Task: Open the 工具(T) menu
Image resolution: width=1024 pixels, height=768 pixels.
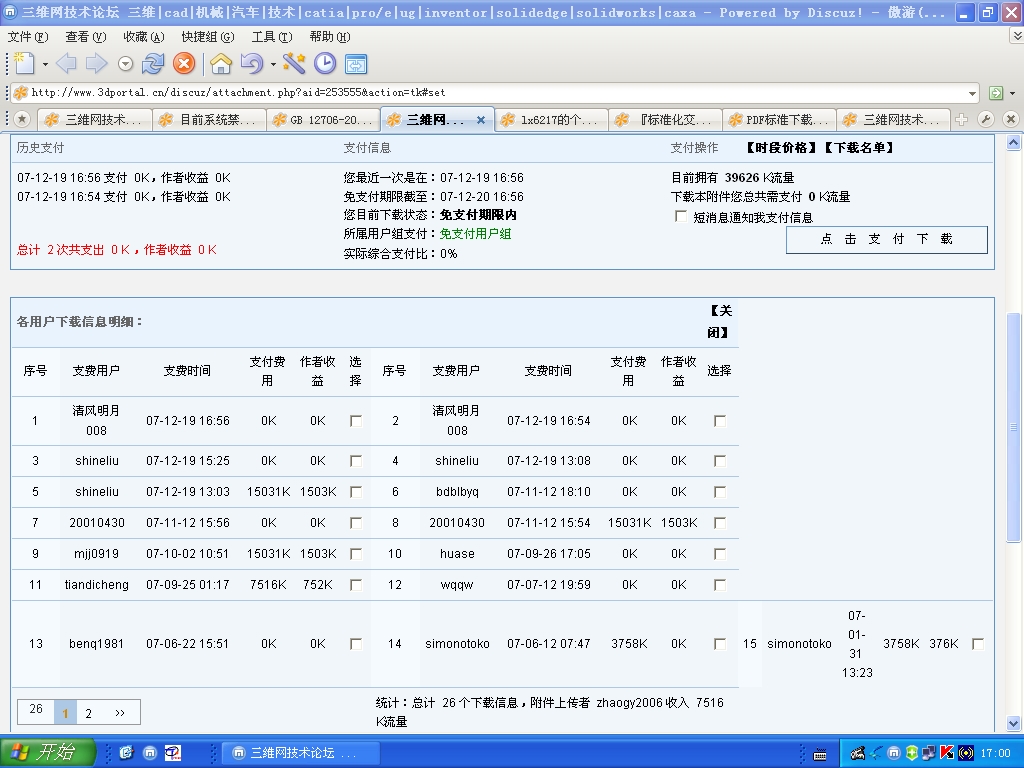Action: point(272,37)
